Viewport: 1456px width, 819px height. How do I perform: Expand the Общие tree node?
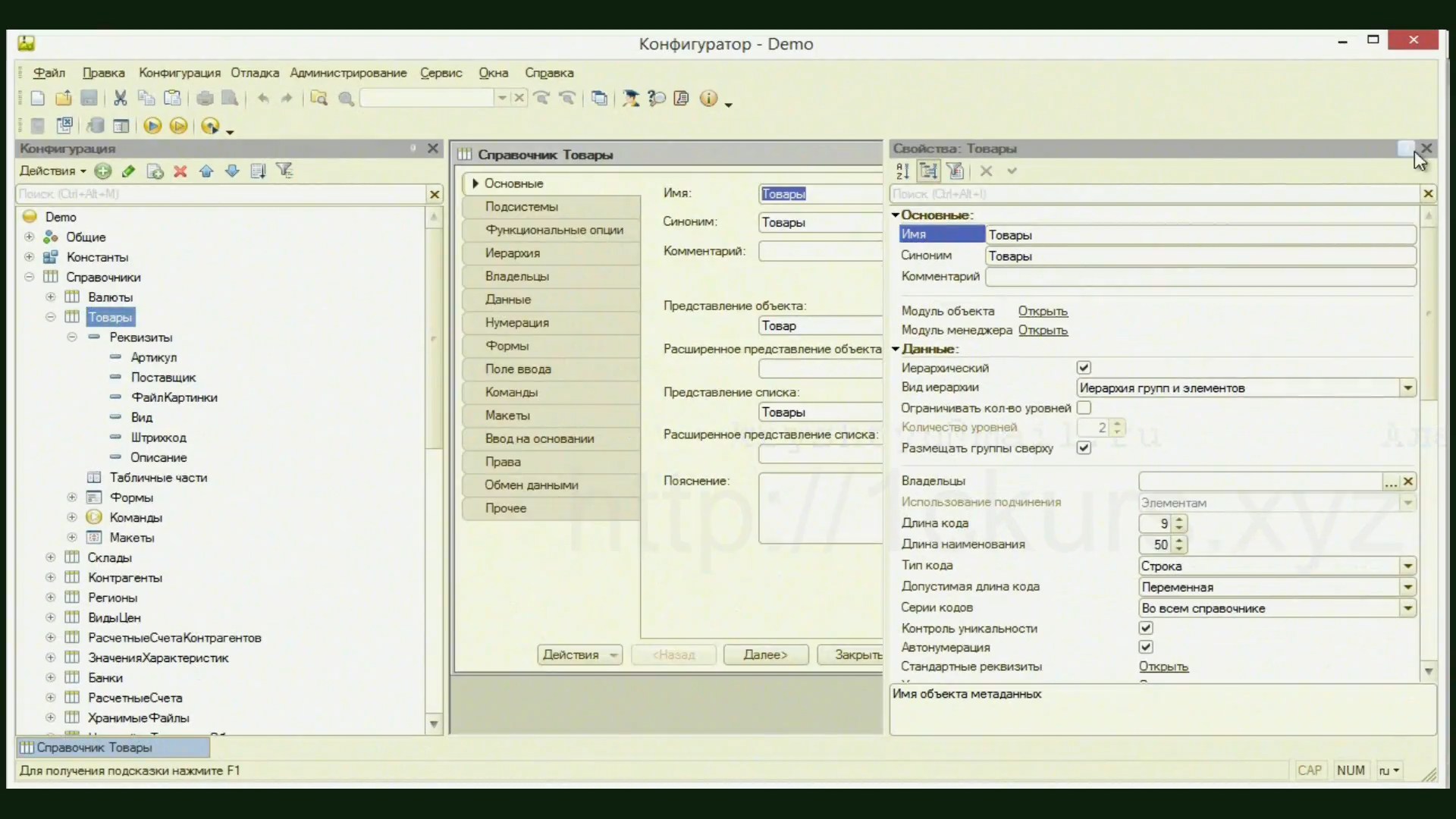point(30,237)
